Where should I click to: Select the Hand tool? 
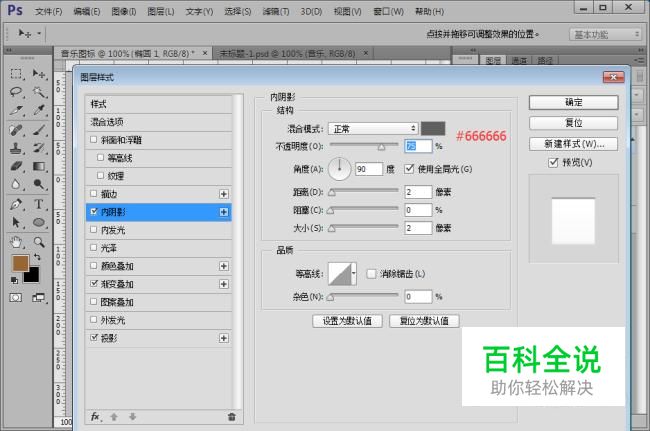pyautogui.click(x=16, y=242)
